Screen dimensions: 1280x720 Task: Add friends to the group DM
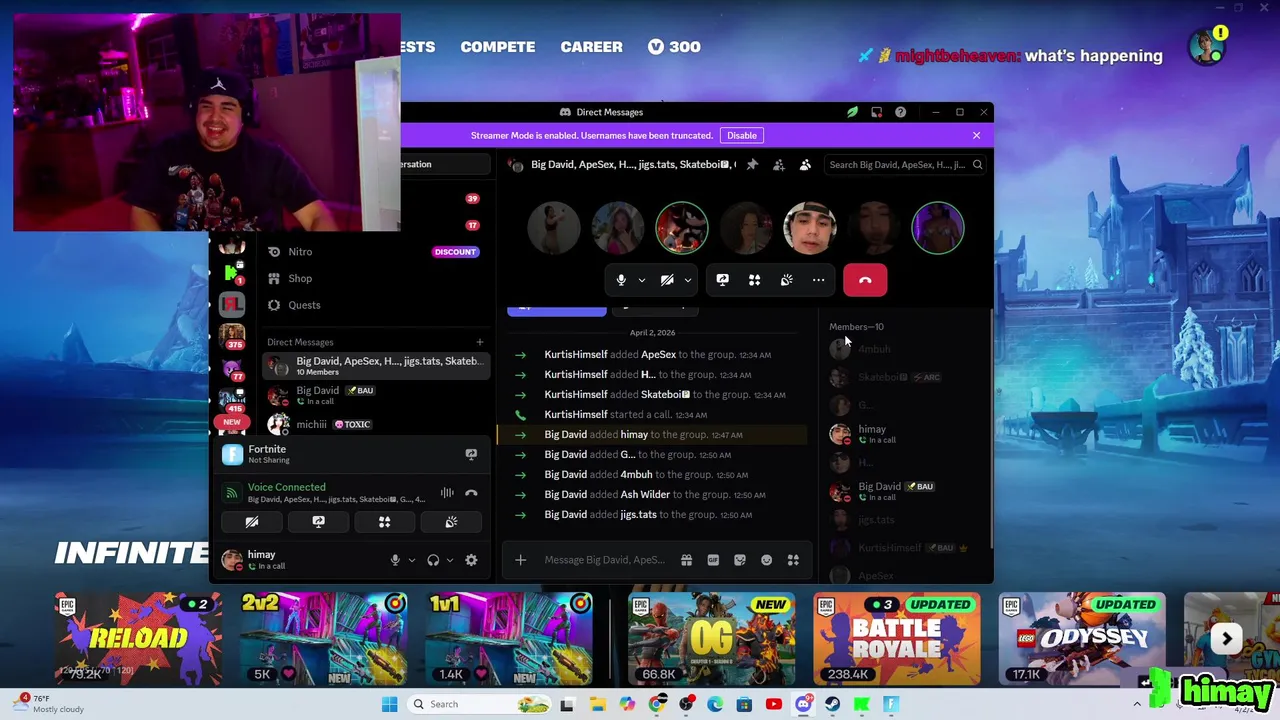coord(779,165)
